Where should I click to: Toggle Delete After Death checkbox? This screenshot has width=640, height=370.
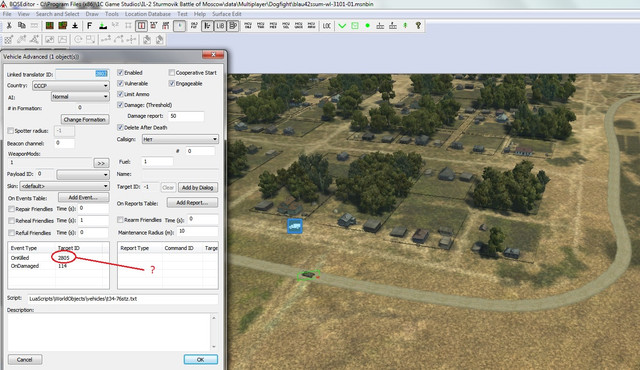pyautogui.click(x=120, y=127)
